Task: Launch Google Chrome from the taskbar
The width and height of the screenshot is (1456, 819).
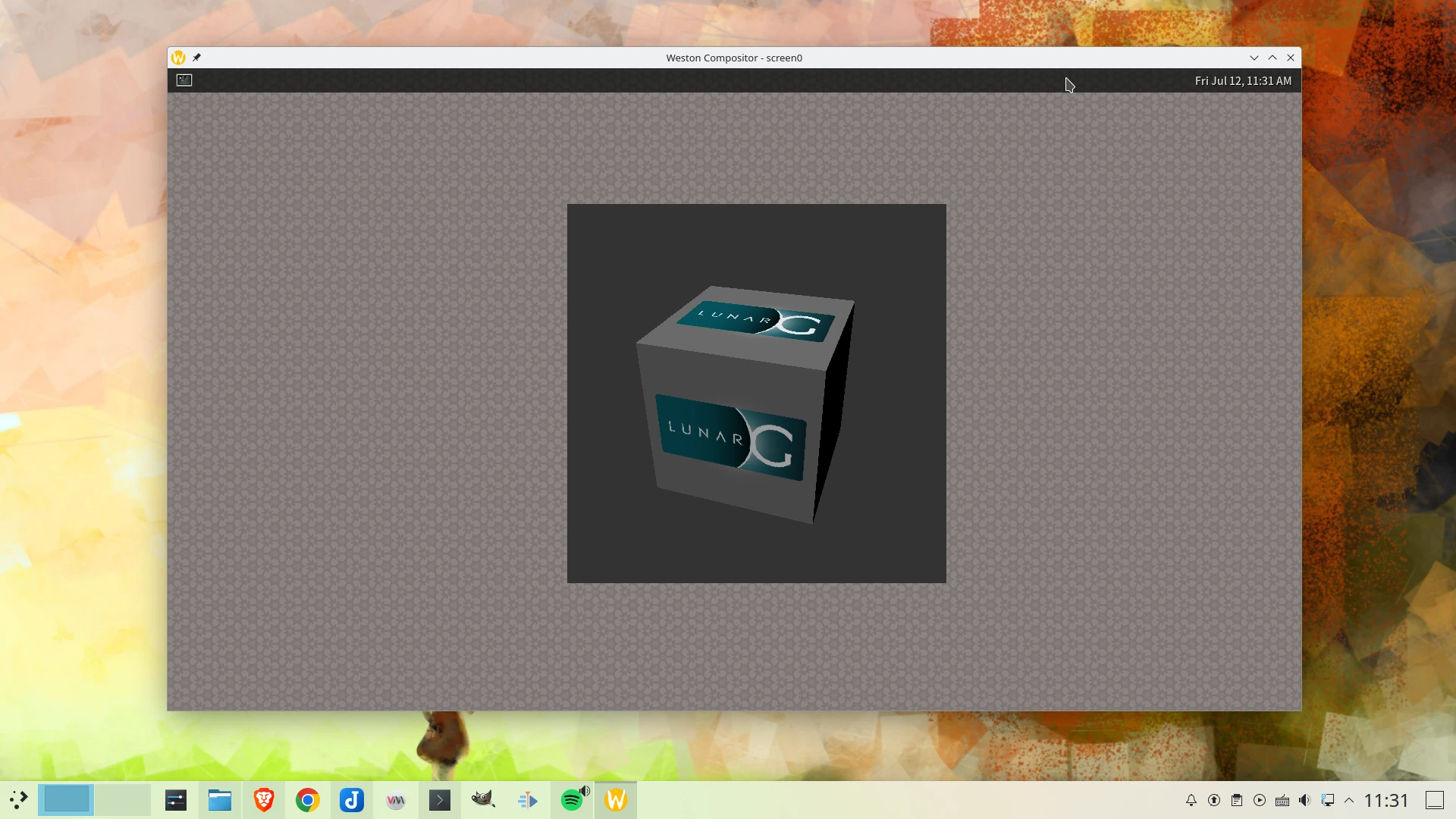Action: (308, 800)
